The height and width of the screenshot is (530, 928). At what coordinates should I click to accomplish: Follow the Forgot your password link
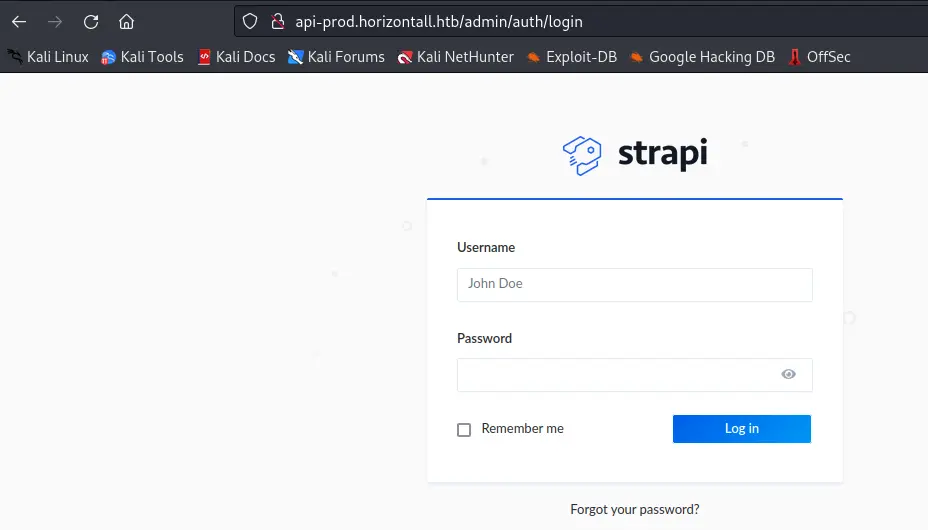tap(635, 509)
